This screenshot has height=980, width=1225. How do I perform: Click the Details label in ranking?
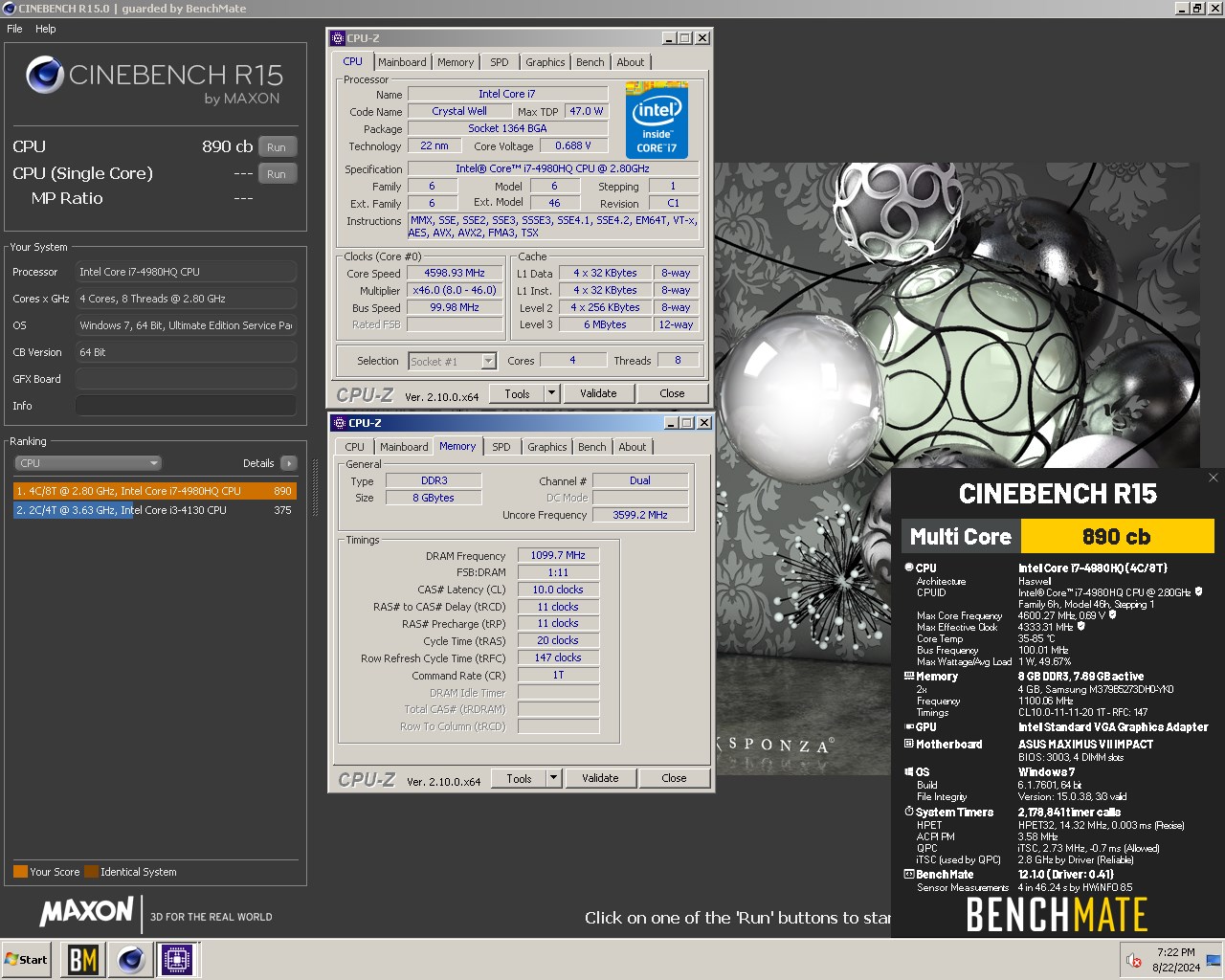click(x=258, y=463)
